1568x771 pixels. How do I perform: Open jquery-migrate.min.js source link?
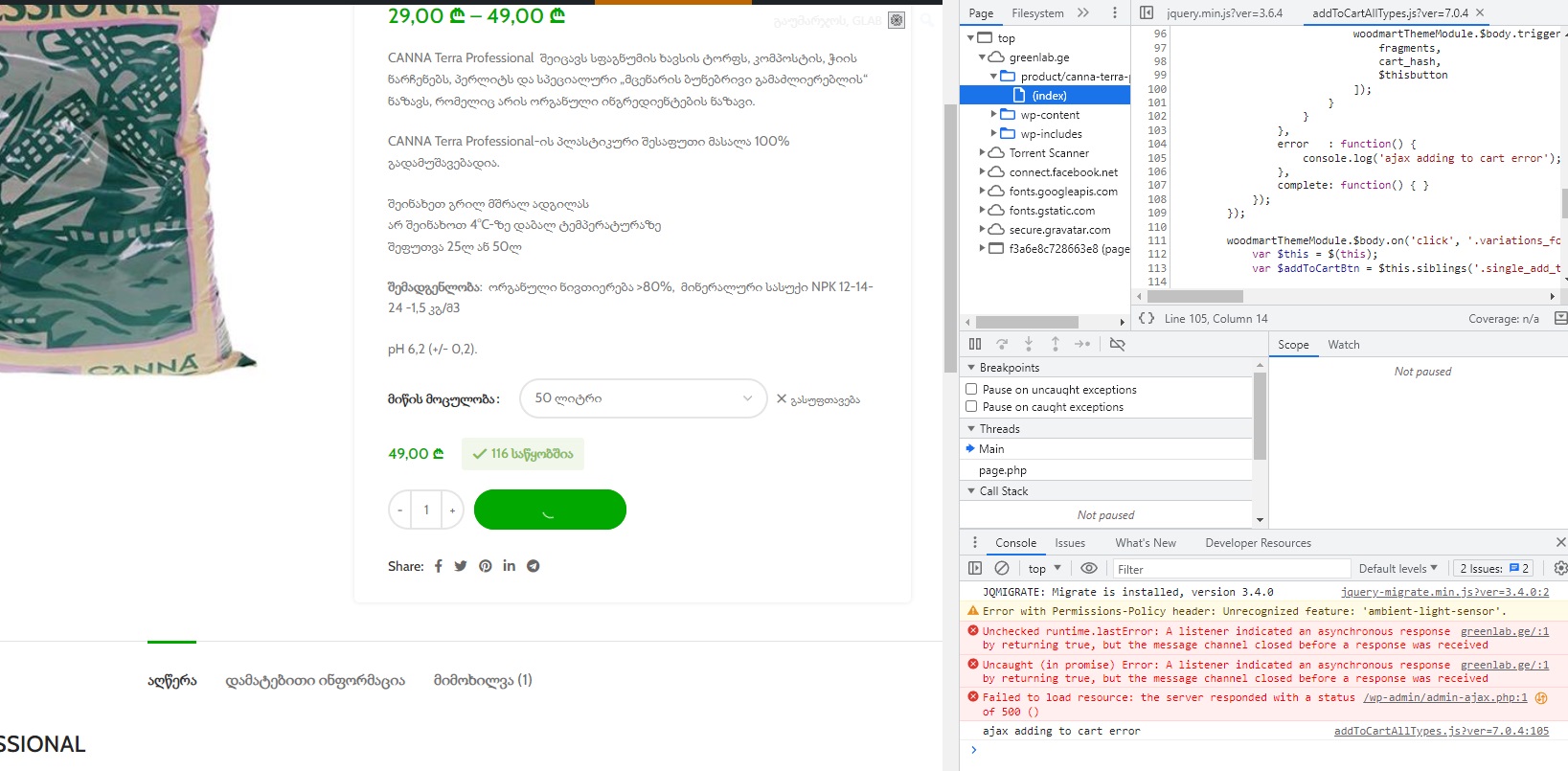click(x=1444, y=592)
